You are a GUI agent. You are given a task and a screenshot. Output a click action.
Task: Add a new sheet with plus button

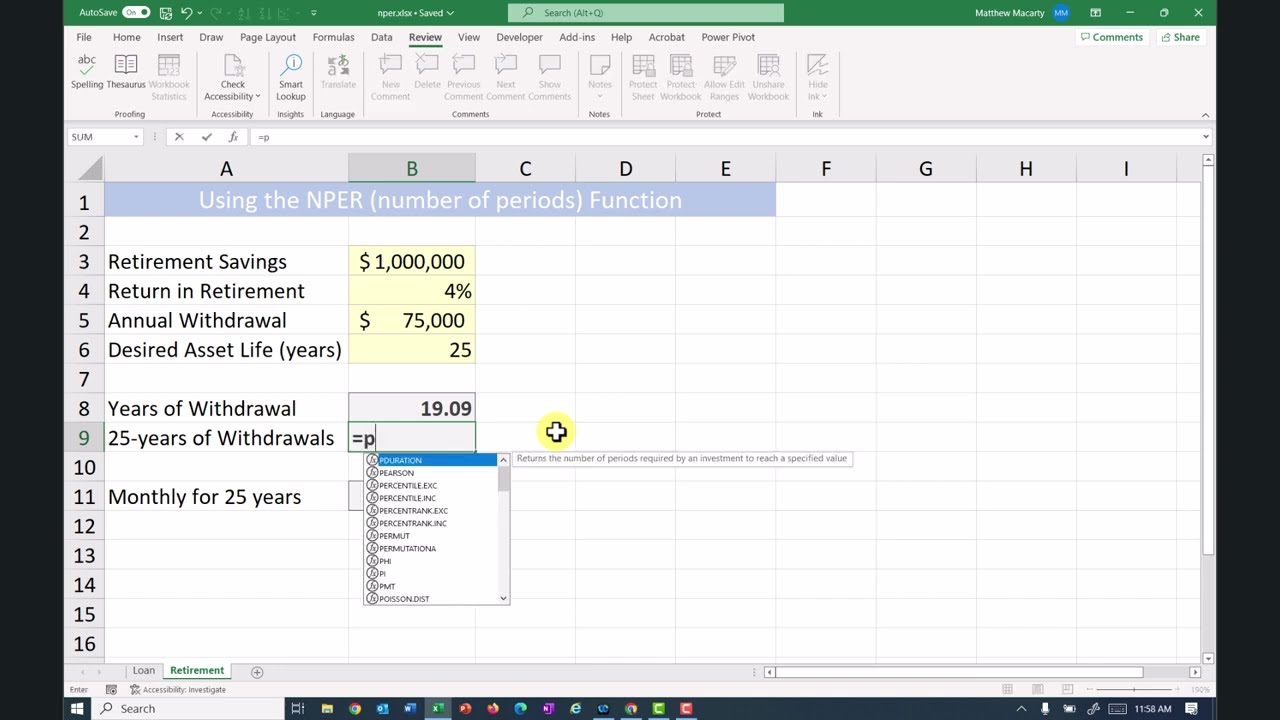(x=257, y=671)
